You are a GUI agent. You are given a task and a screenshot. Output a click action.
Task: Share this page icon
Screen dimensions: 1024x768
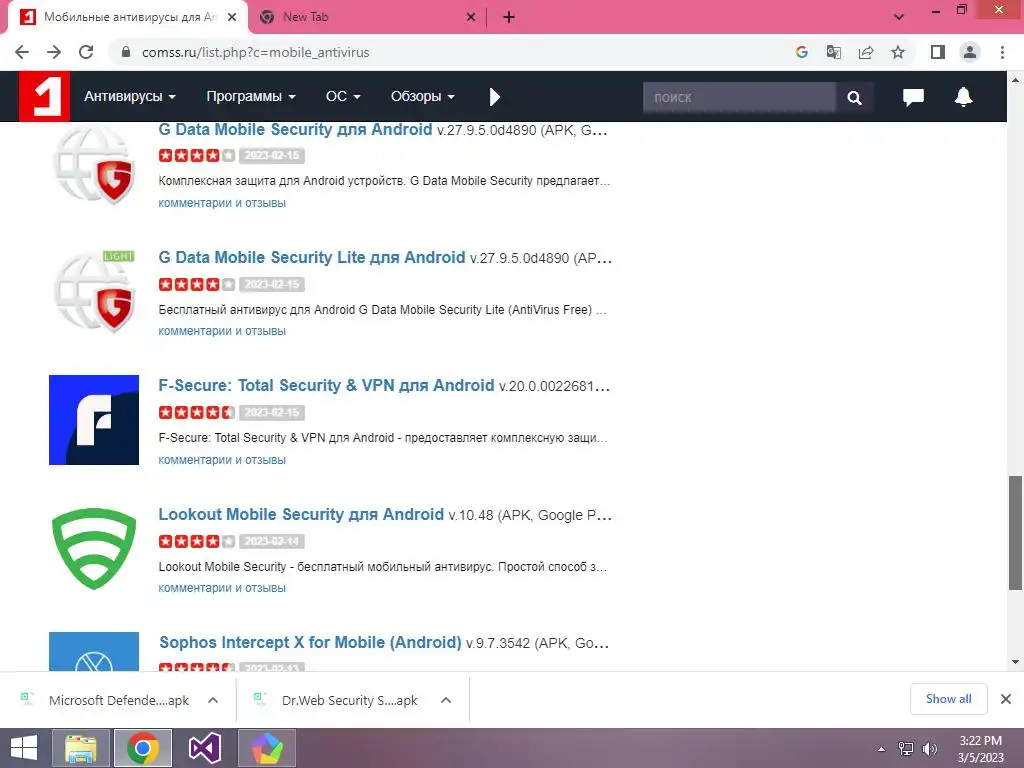[x=866, y=52]
